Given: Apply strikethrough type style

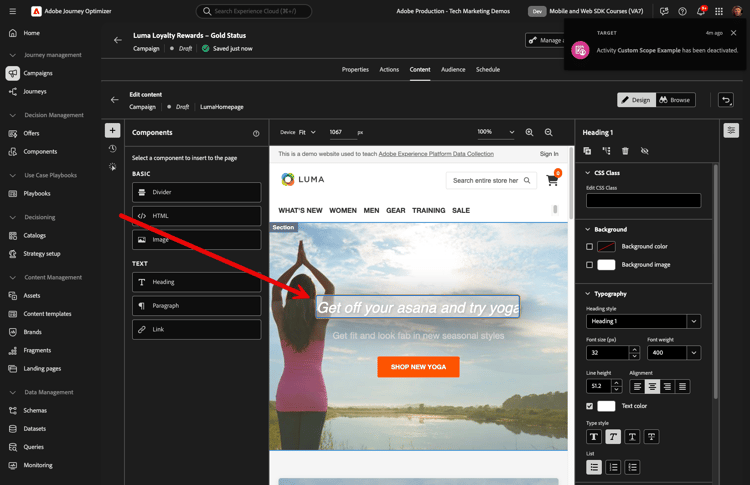Looking at the screenshot, I should coord(651,437).
